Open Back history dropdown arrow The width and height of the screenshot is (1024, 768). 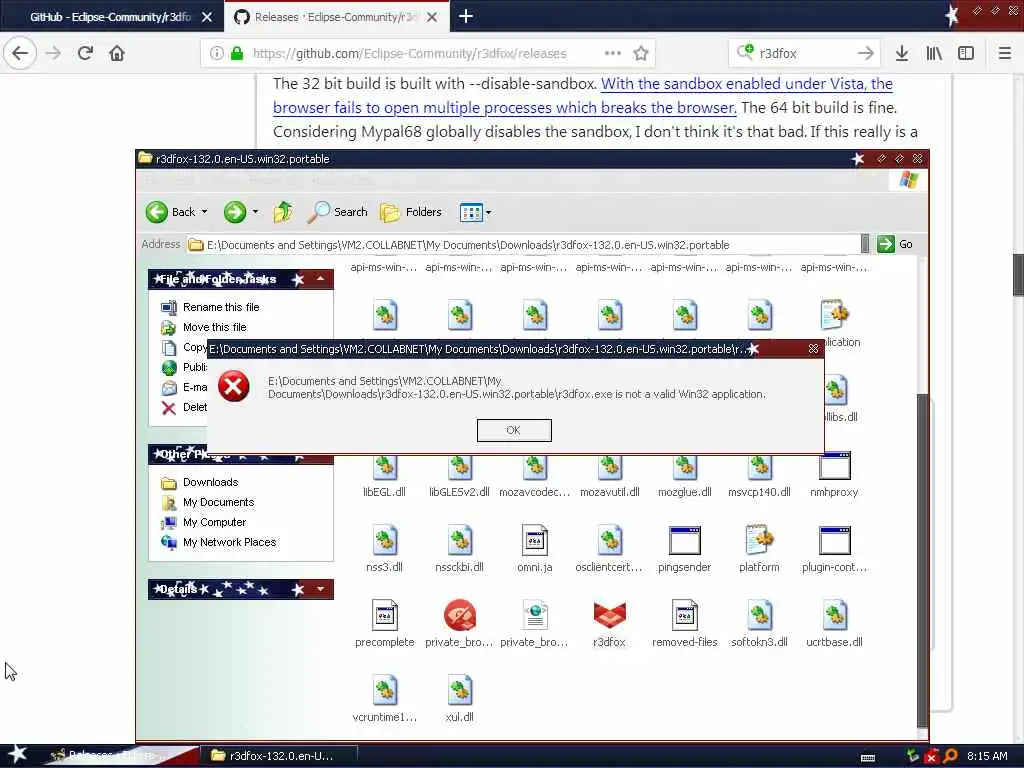[204, 212]
